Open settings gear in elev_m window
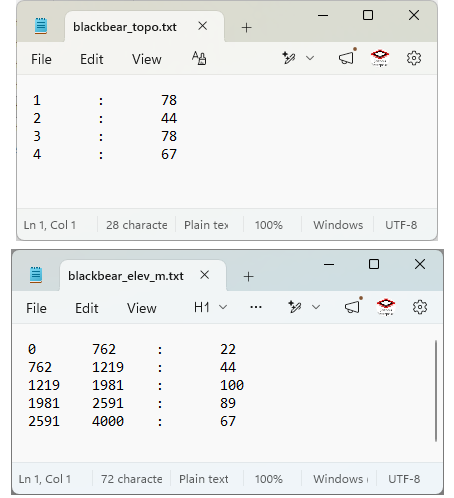Viewport: 454px width, 498px height. pyautogui.click(x=420, y=307)
